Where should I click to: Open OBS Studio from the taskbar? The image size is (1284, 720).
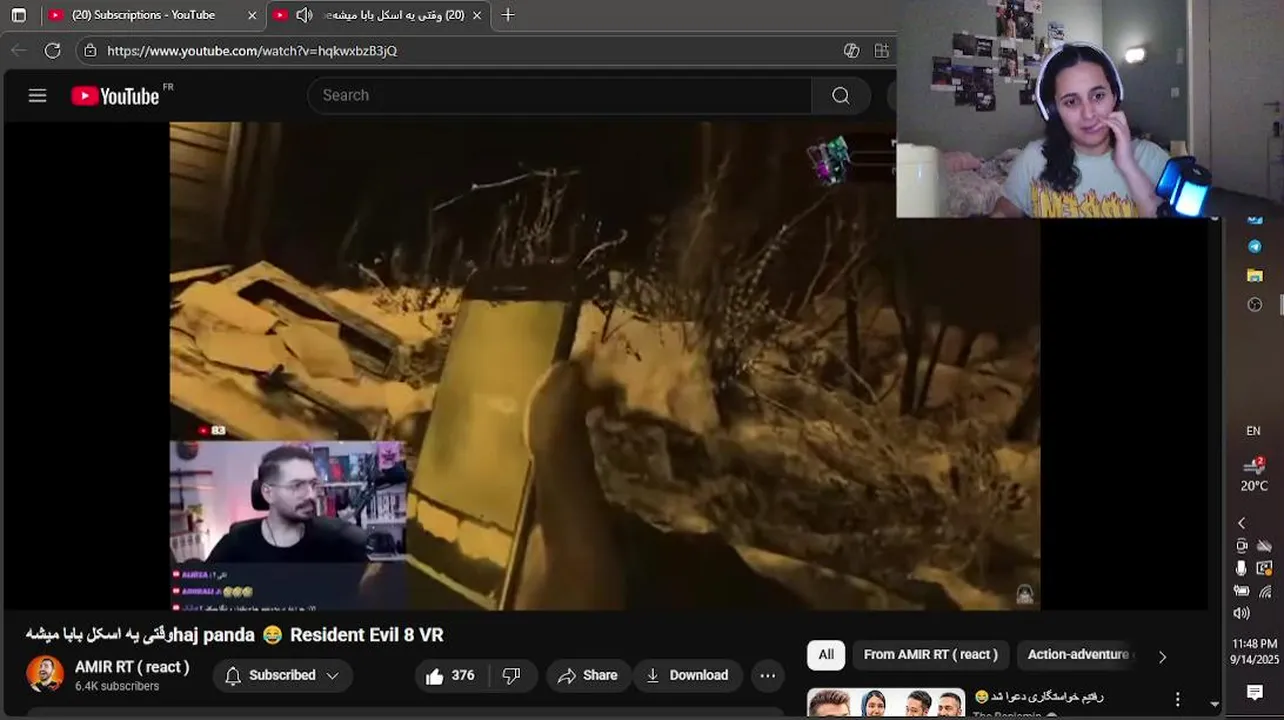(1254, 305)
